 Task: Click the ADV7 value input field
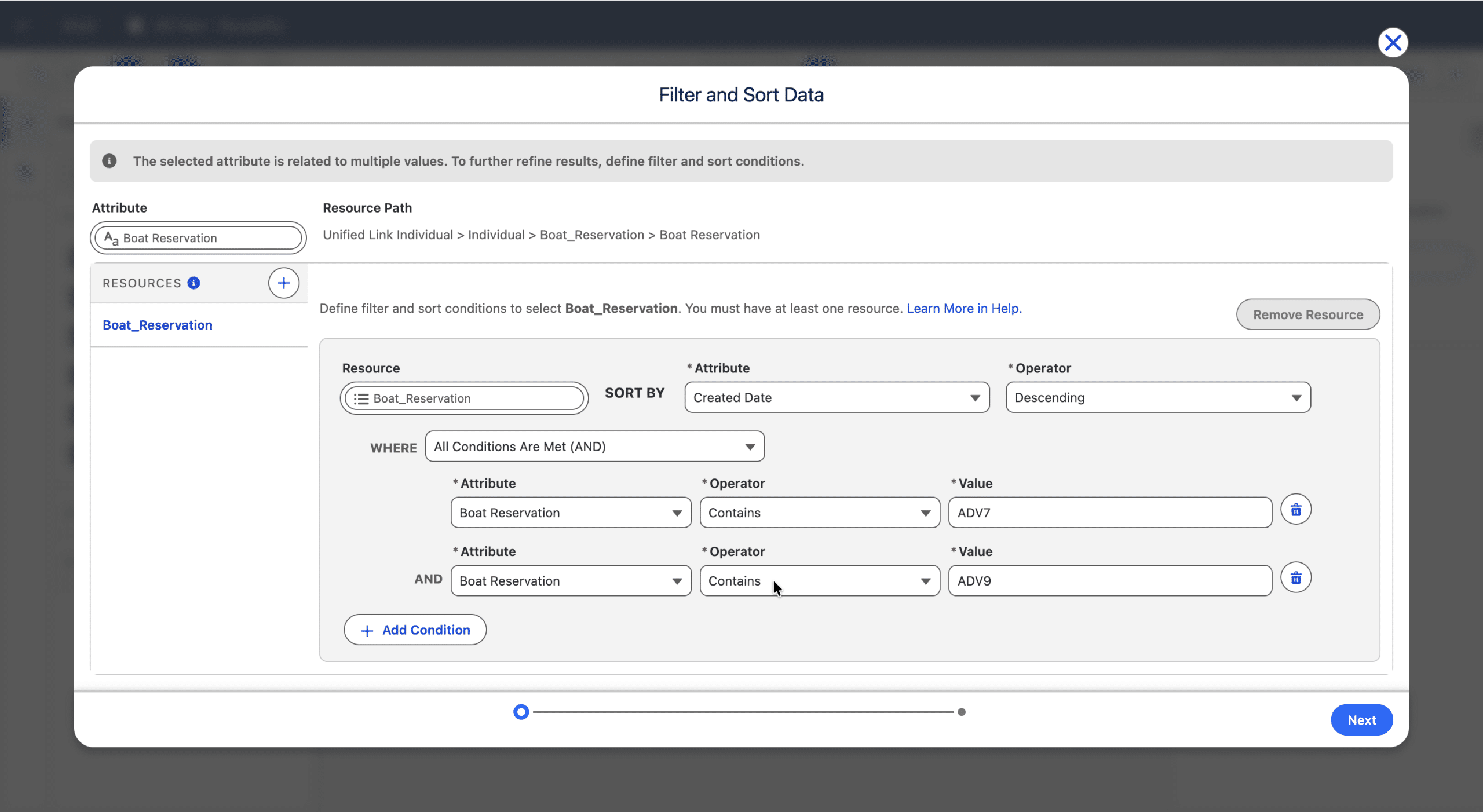pos(1109,513)
